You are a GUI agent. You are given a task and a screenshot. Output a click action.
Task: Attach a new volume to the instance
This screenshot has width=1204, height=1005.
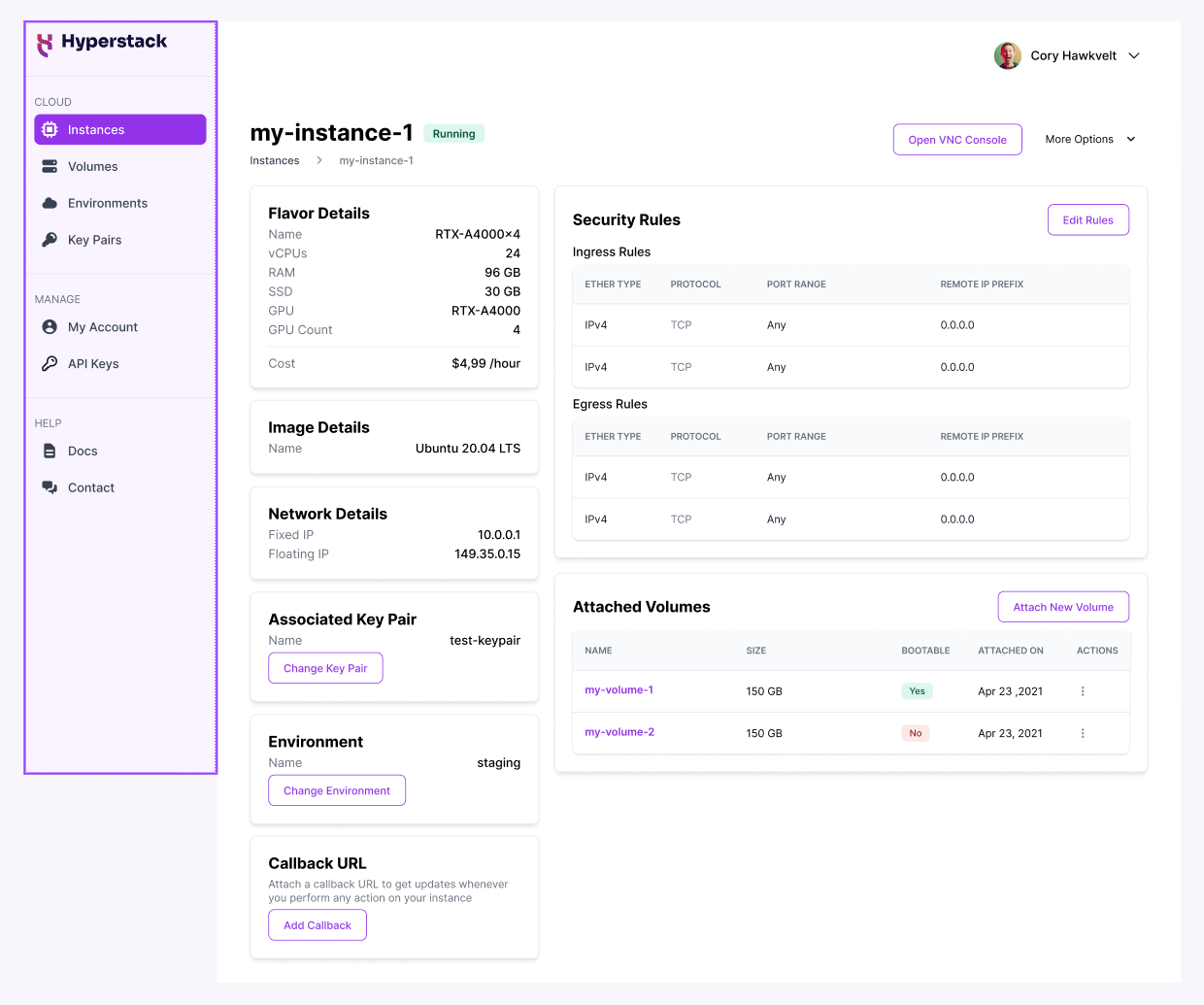pyautogui.click(x=1063, y=607)
